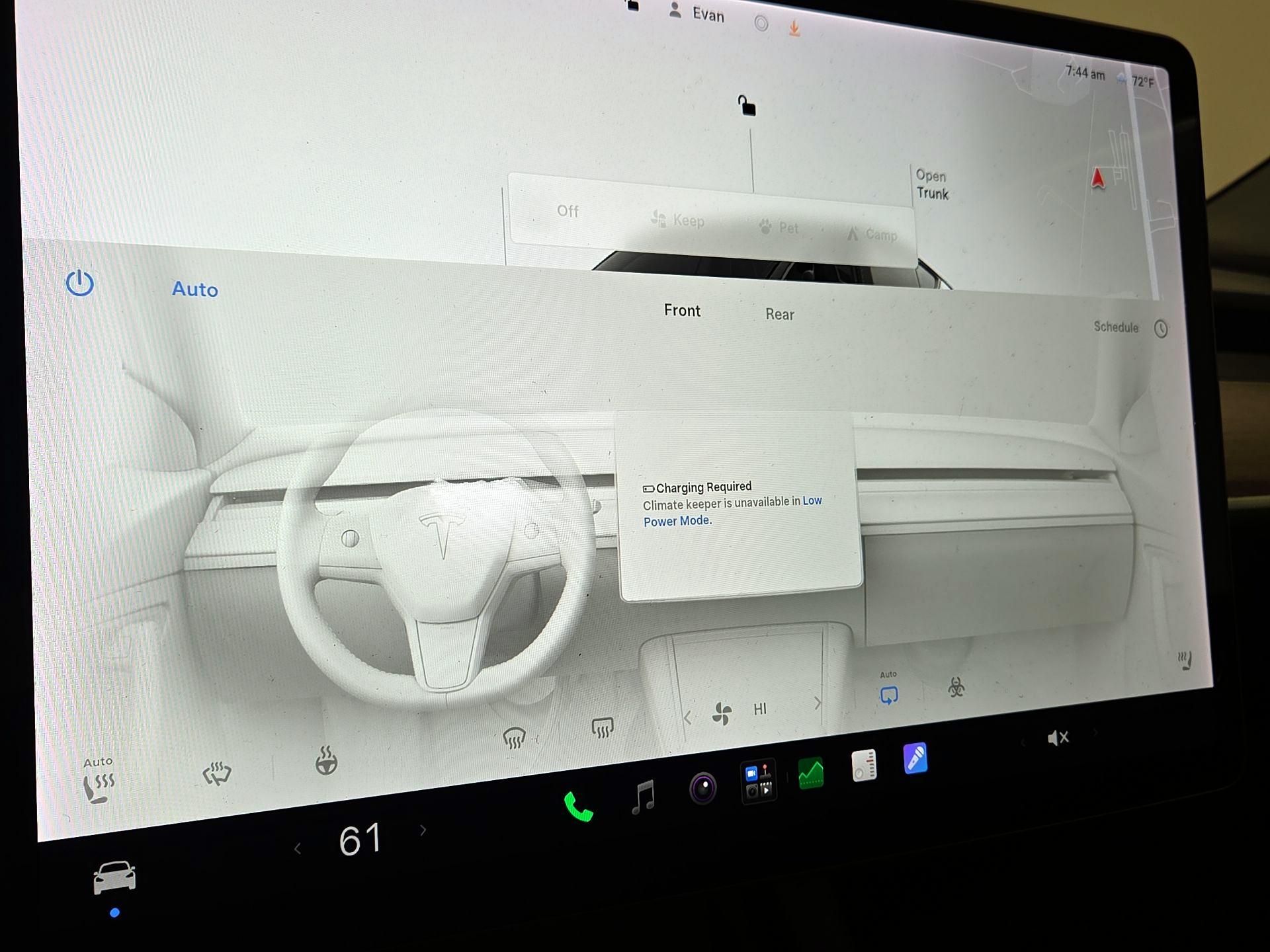This screenshot has width=1270, height=952.
Task: Toggle passenger seat heater
Action: (1185, 660)
